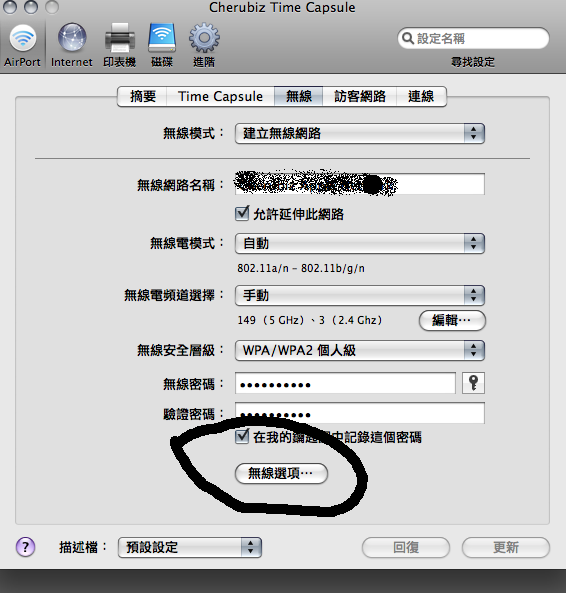Open the 無線電頻道選擇 dropdown set to 手動

[360, 295]
